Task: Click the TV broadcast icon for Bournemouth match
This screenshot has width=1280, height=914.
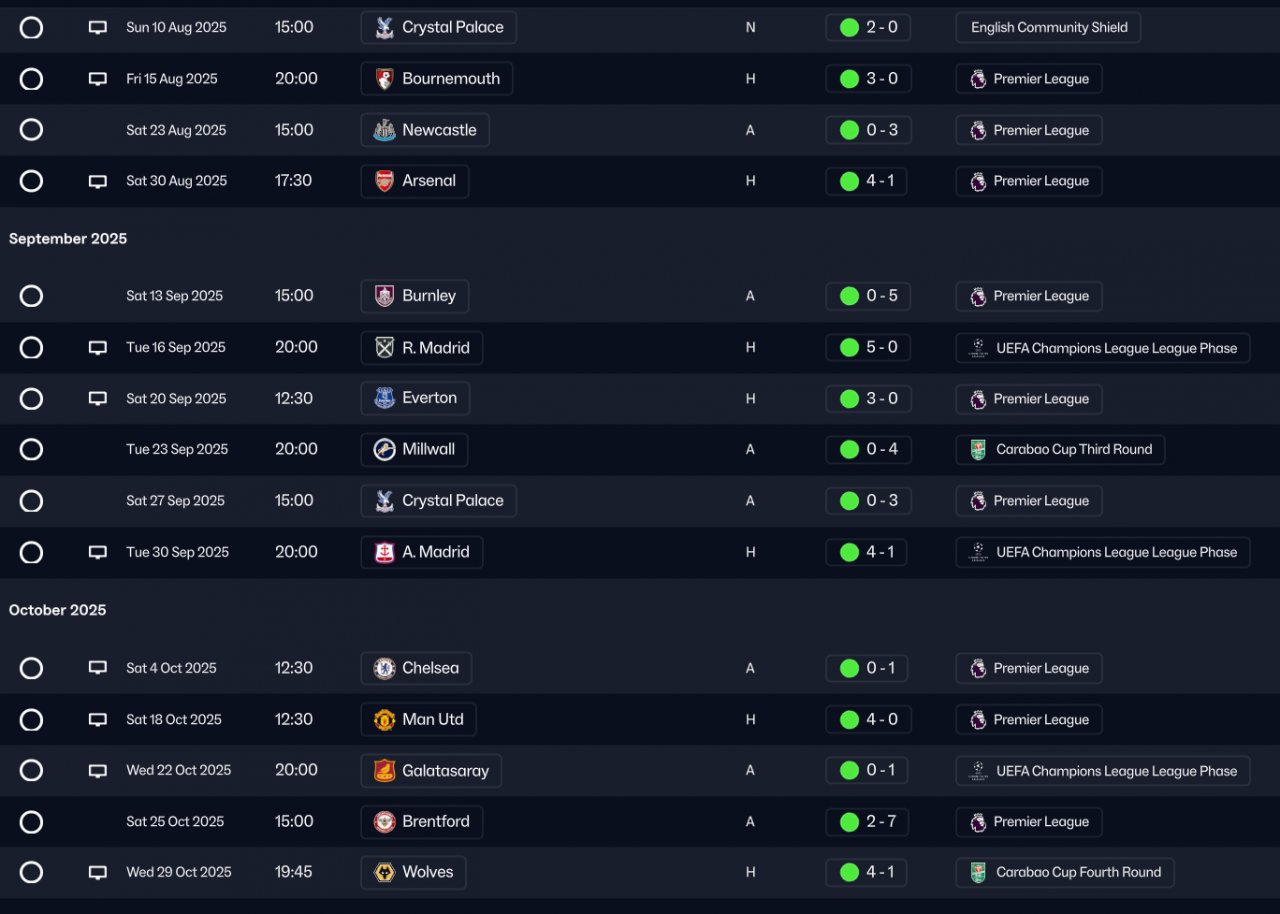Action: [x=97, y=79]
